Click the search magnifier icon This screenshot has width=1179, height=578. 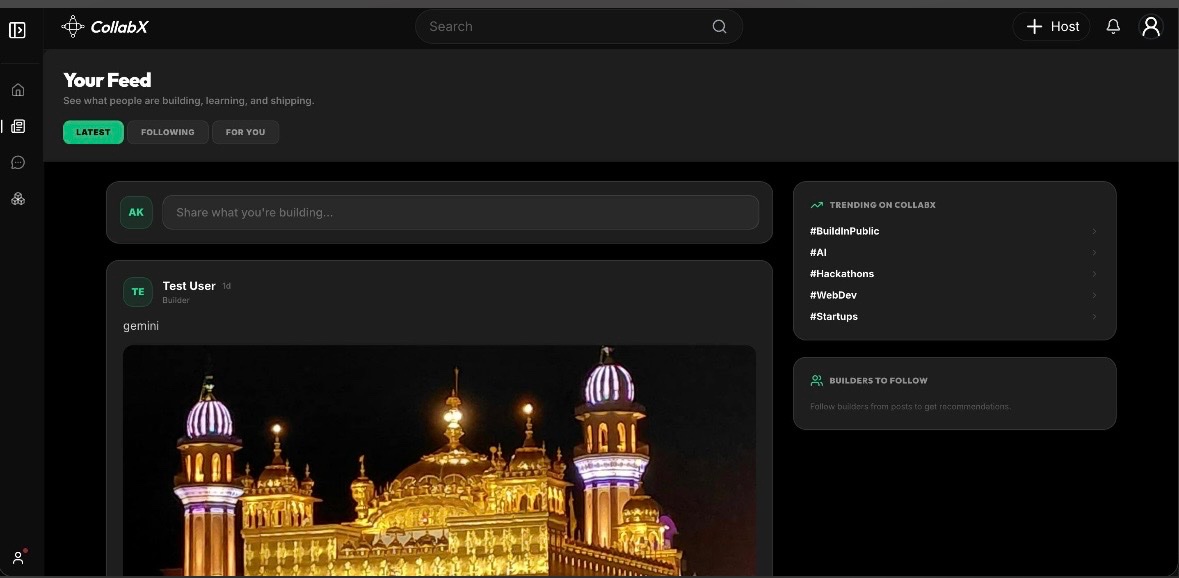click(x=720, y=27)
